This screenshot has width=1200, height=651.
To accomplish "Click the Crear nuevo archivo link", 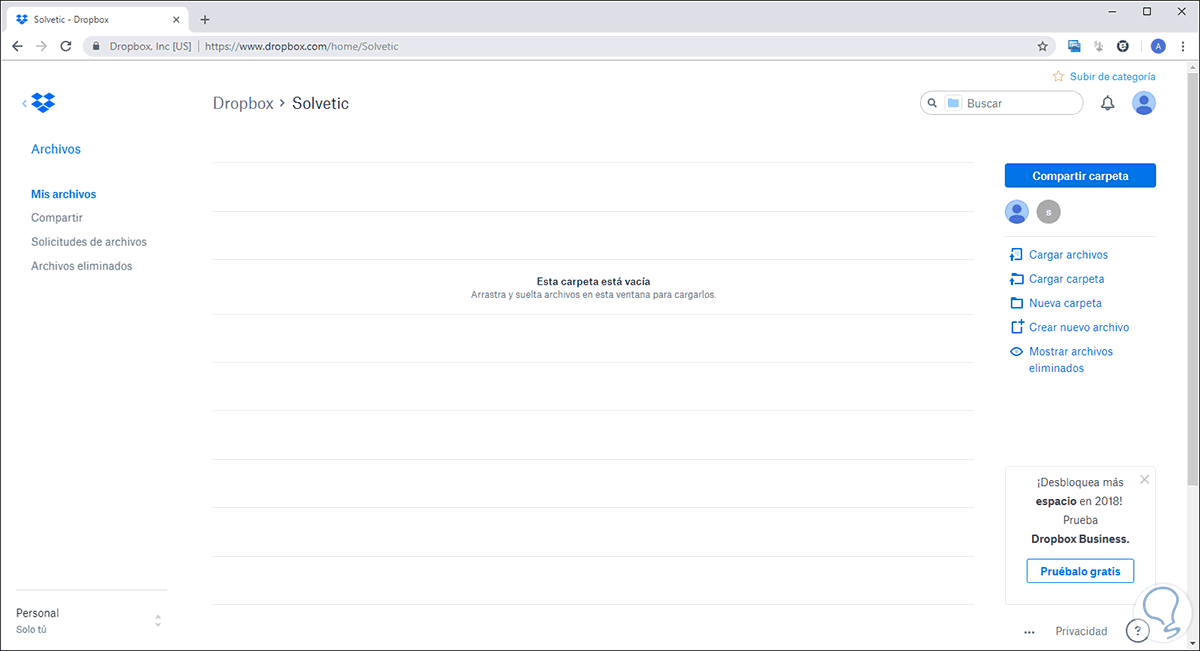I will [x=1079, y=327].
